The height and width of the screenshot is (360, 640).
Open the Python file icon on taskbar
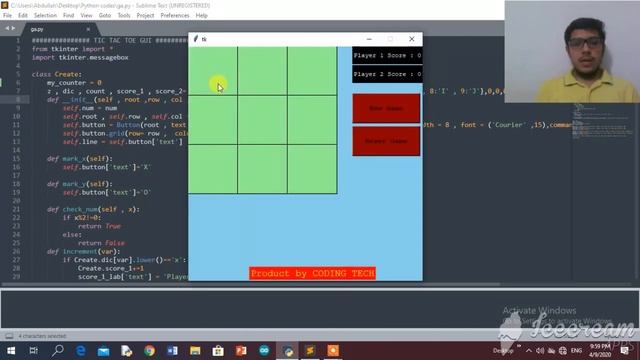pos(127,351)
